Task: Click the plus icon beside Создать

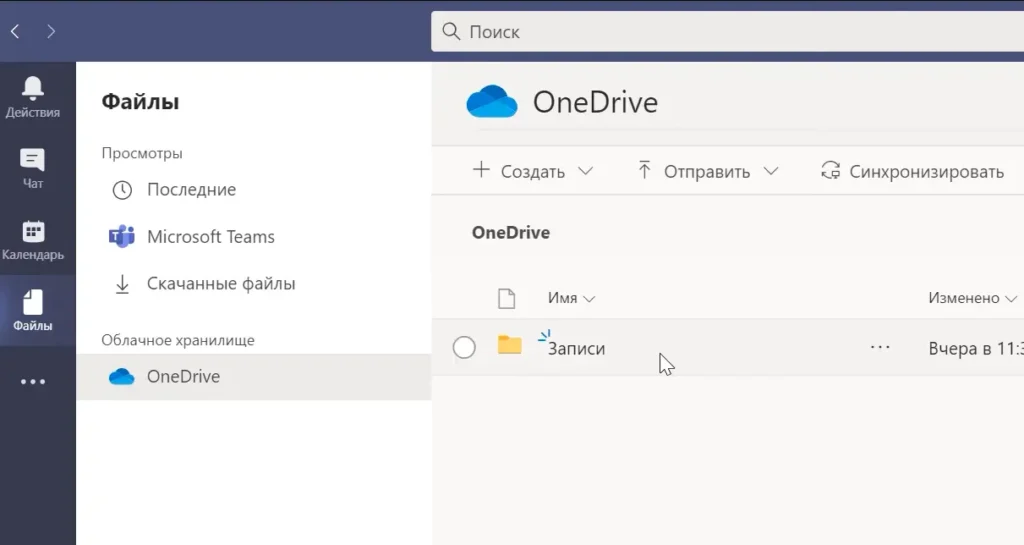Action: coord(481,170)
